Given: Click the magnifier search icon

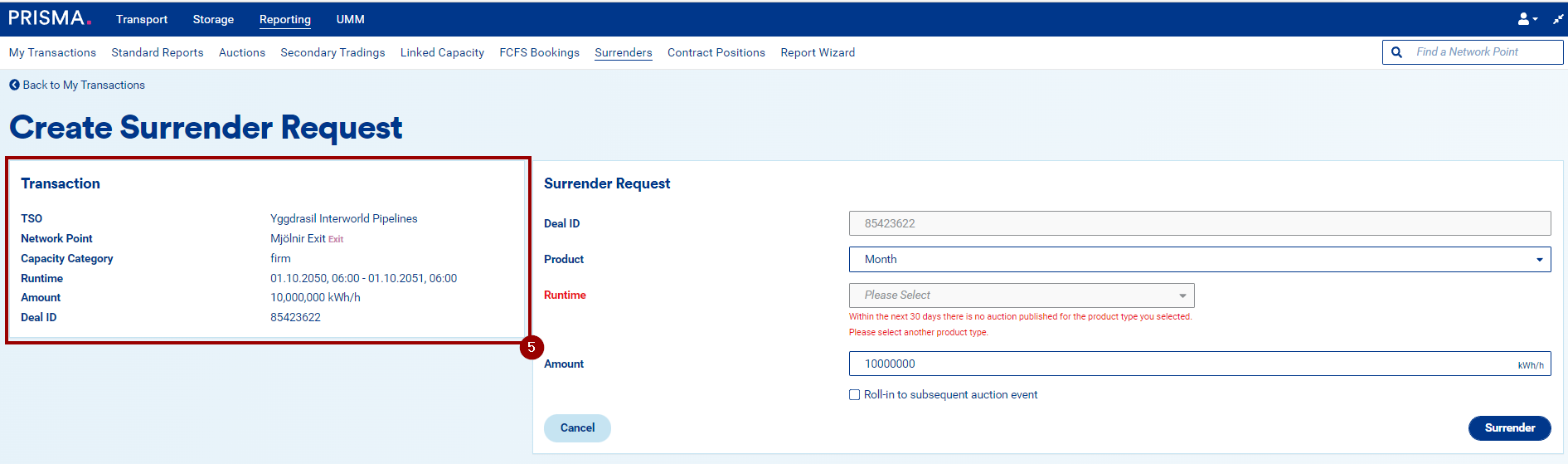Looking at the screenshot, I should point(1396,52).
